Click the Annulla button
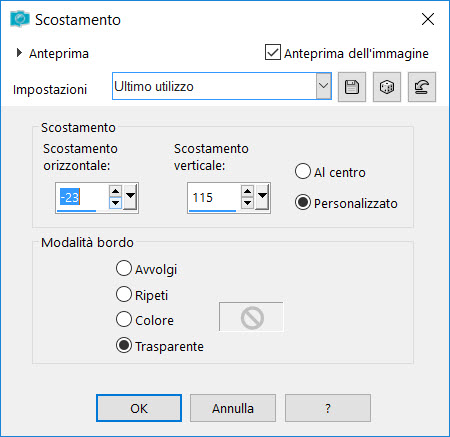Screen dimensions: 450x437 click(233, 408)
